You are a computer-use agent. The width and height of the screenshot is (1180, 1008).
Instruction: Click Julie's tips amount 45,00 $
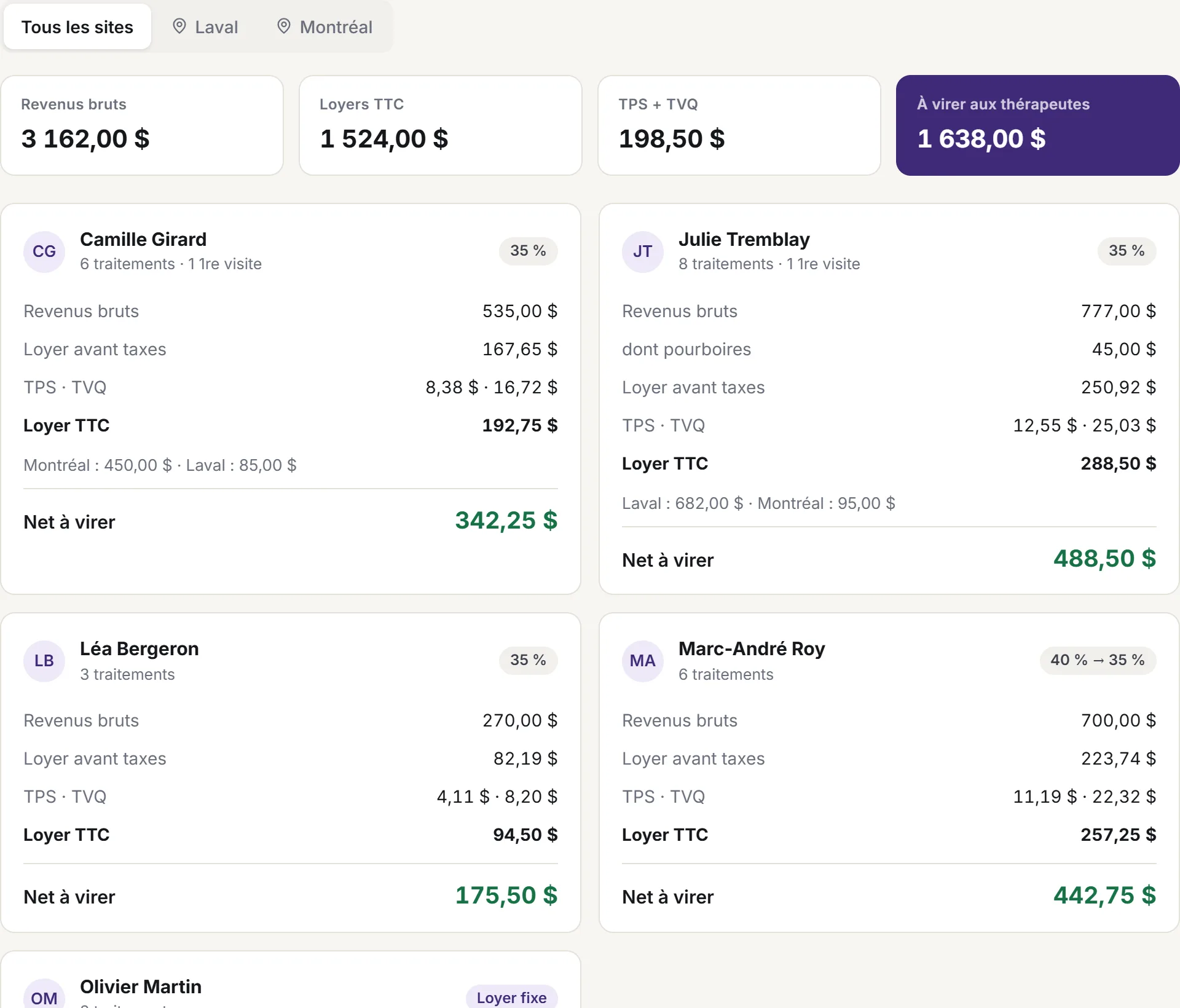1124,349
